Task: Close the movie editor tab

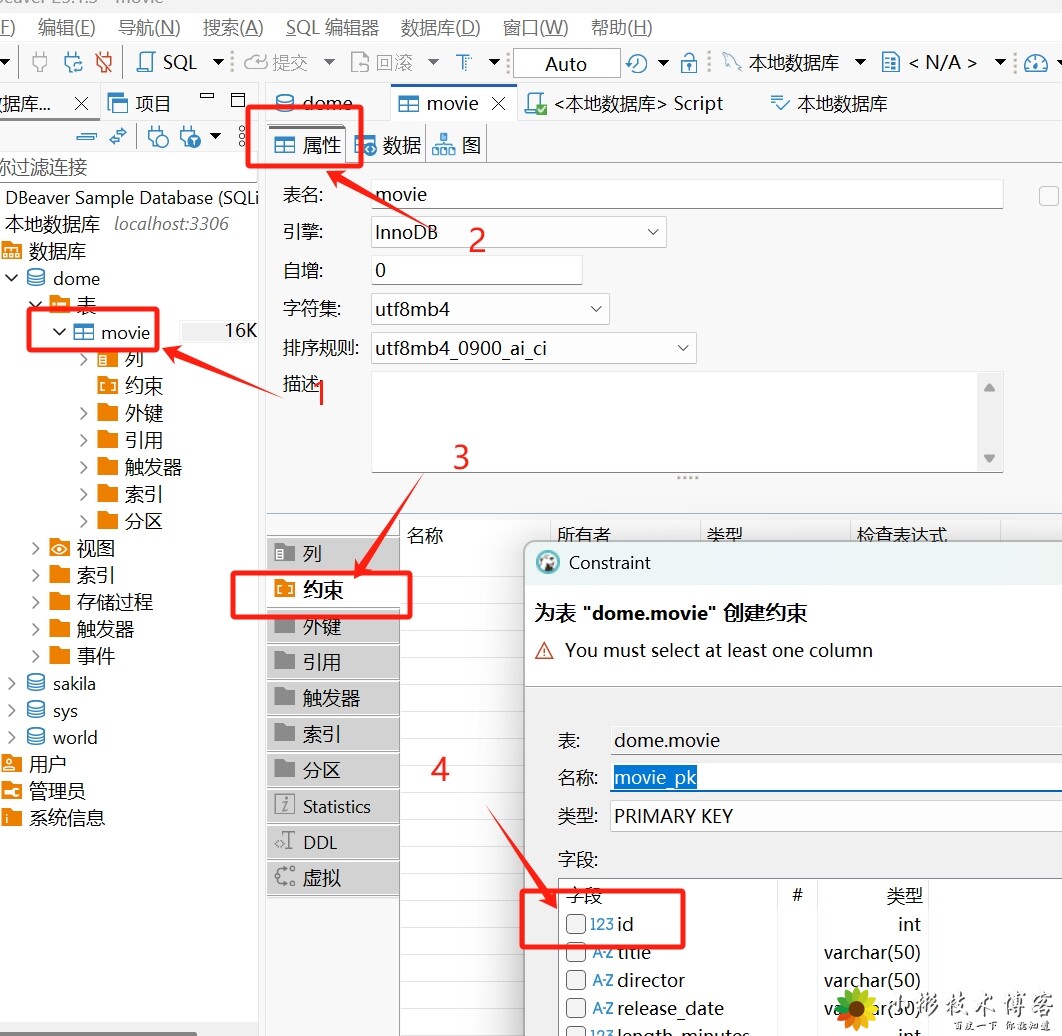Action: click(498, 104)
